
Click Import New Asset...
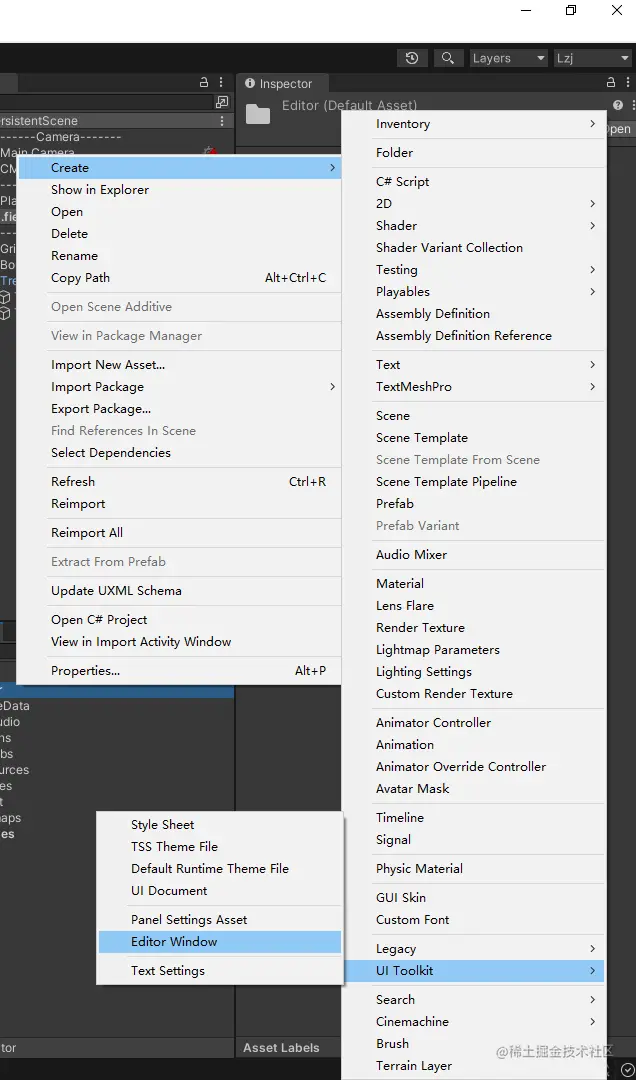click(179, 365)
